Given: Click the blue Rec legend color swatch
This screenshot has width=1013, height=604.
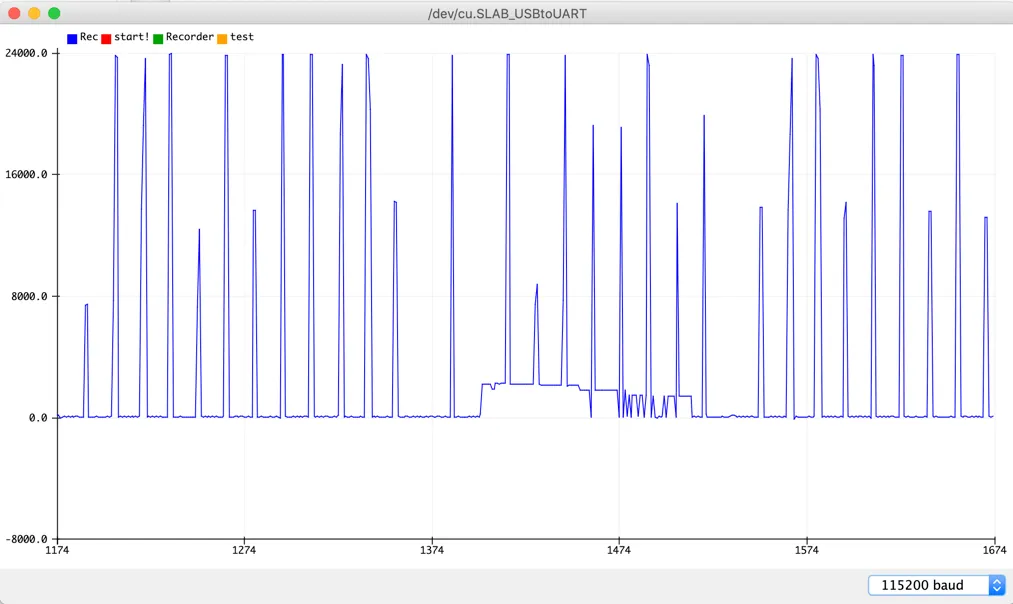Looking at the screenshot, I should click(x=72, y=39).
